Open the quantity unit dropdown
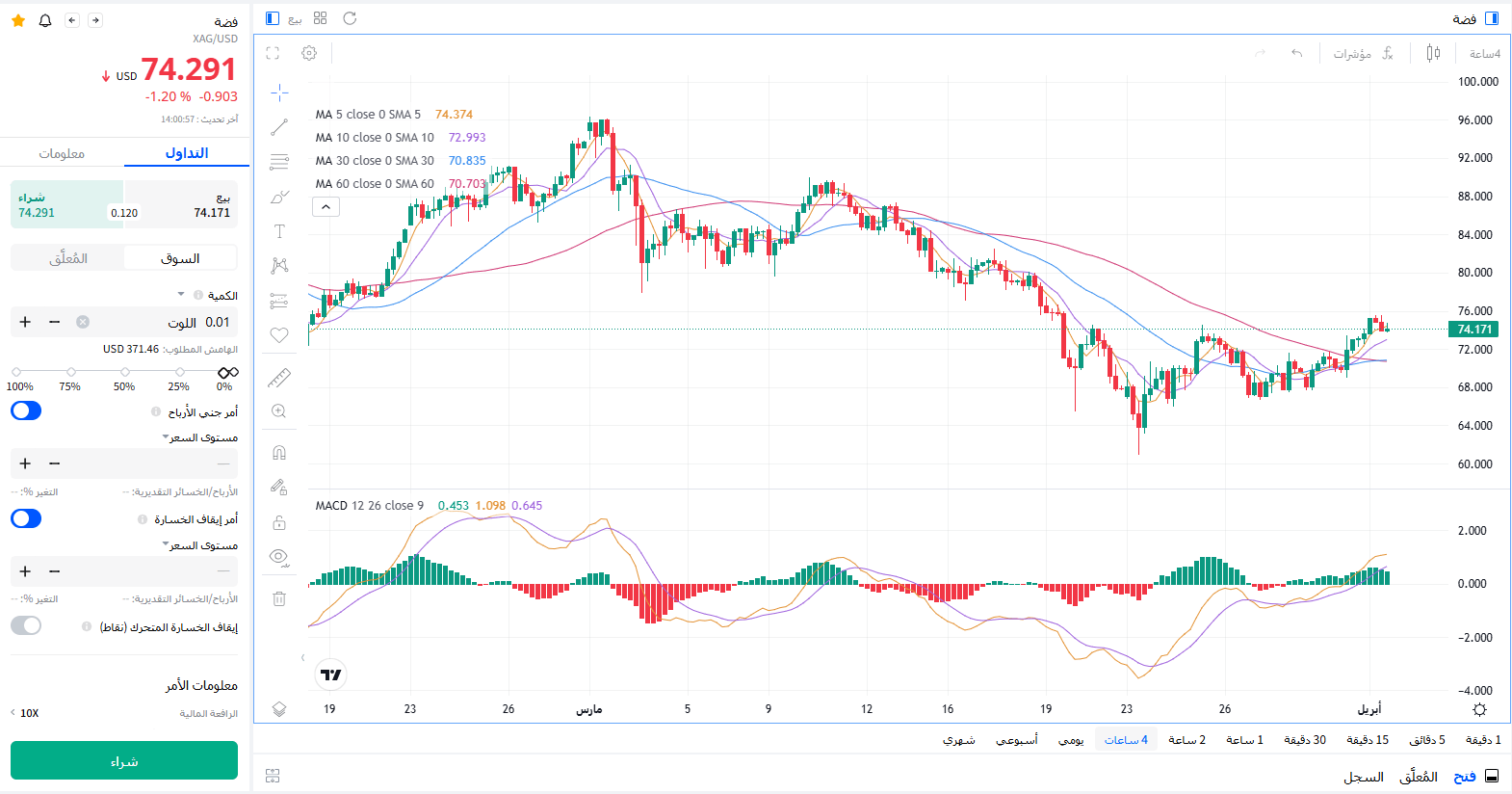Image resolution: width=1512 pixels, height=794 pixels. [x=181, y=295]
